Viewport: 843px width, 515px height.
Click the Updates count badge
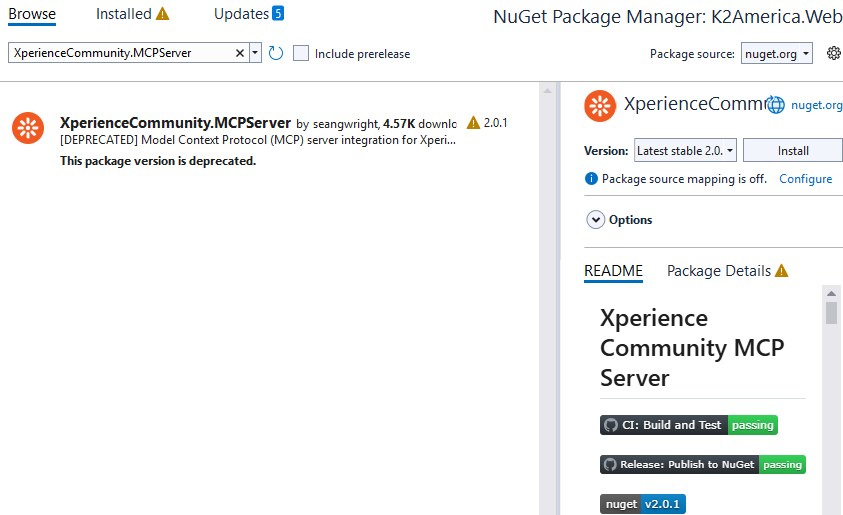click(x=277, y=13)
